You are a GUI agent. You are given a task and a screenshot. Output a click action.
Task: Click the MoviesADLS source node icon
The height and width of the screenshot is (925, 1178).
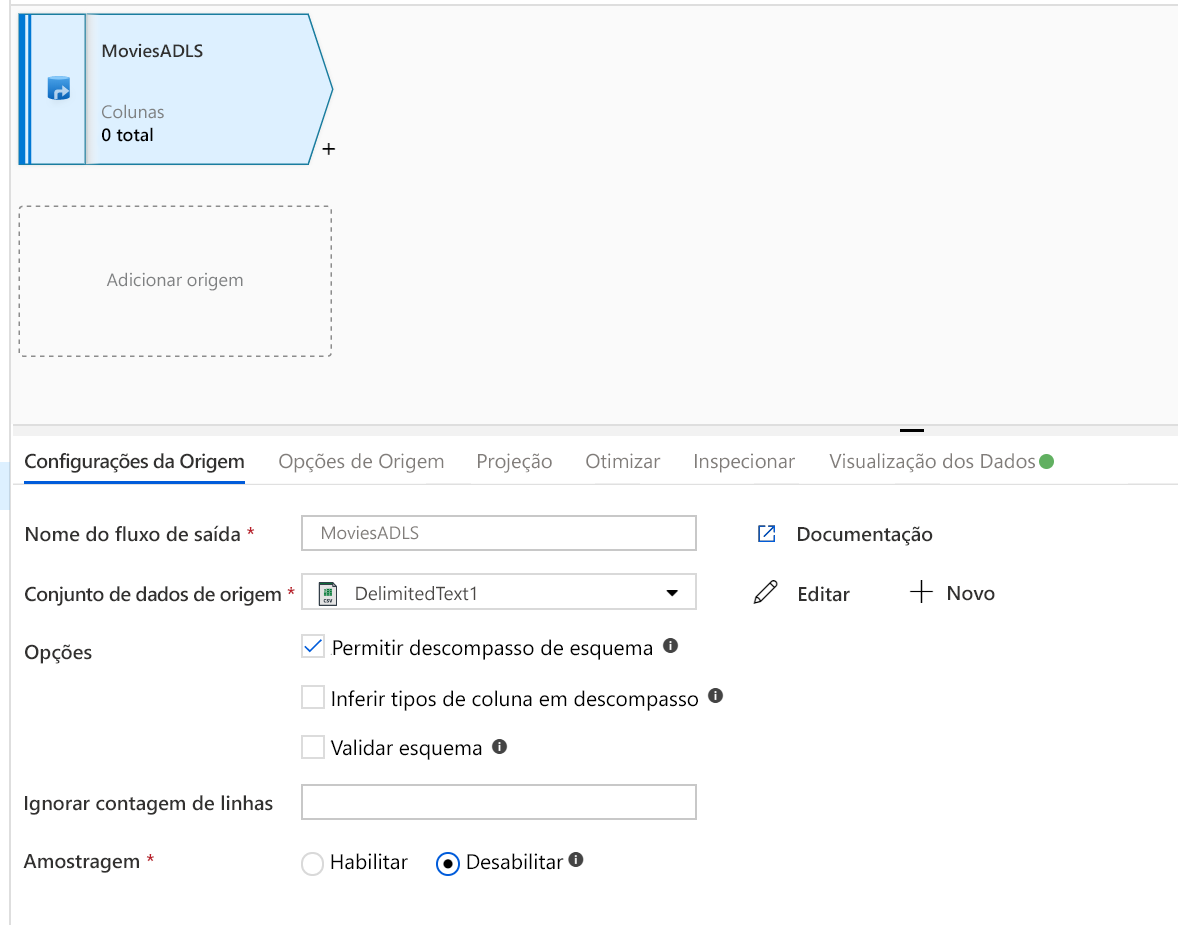pos(57,88)
